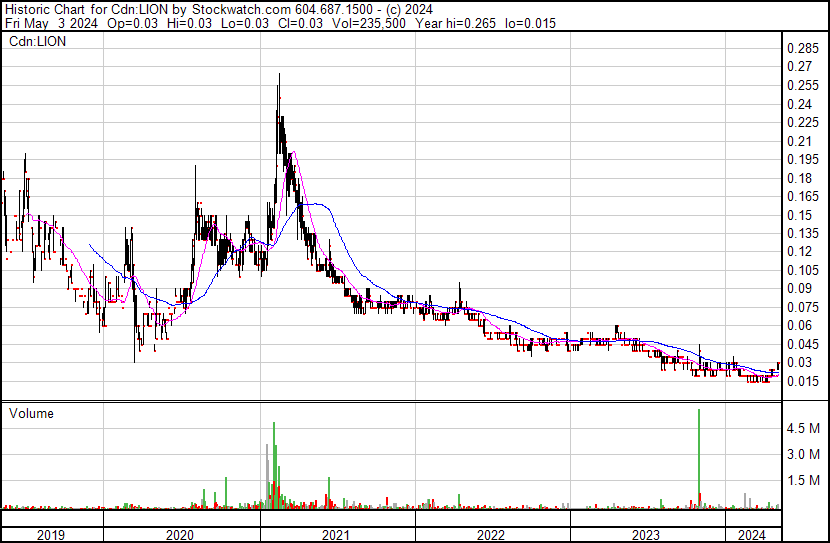This screenshot has height=543, width=830.
Task: Click the 'Year hi=0.265' value
Action: click(x=455, y=23)
